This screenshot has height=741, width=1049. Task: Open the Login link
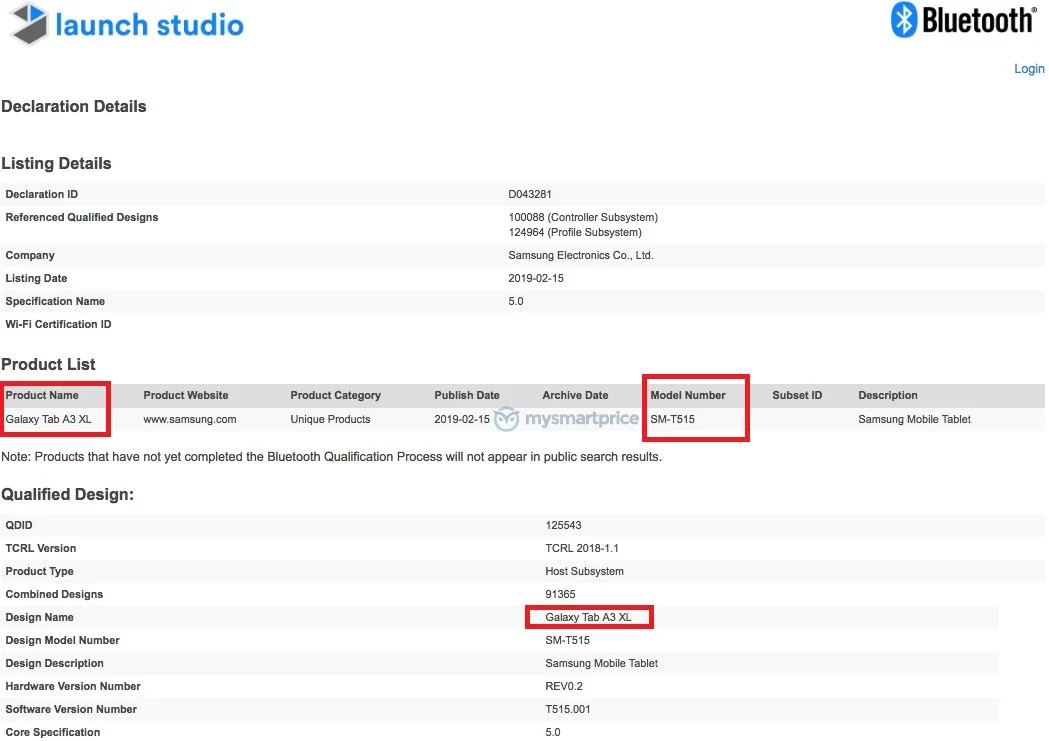(x=1029, y=69)
